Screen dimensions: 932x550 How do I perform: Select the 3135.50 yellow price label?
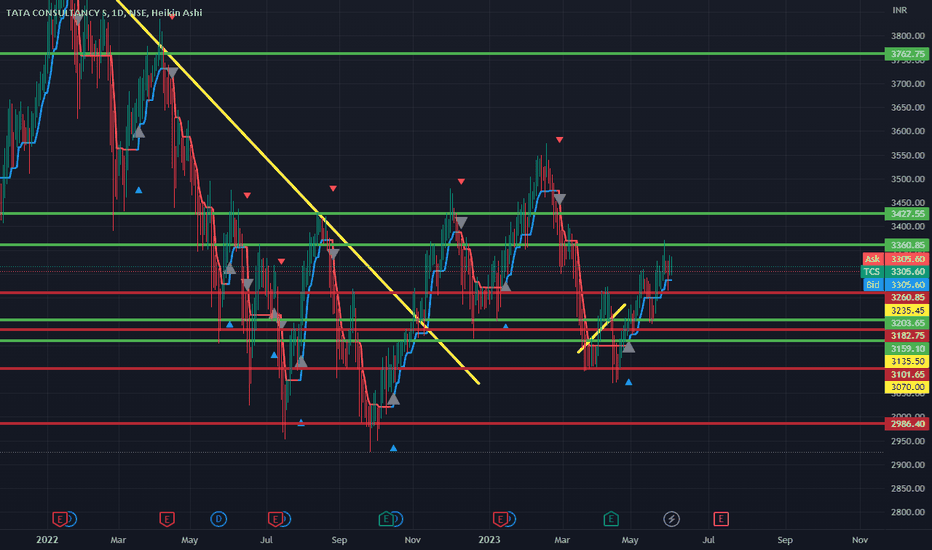coord(906,361)
